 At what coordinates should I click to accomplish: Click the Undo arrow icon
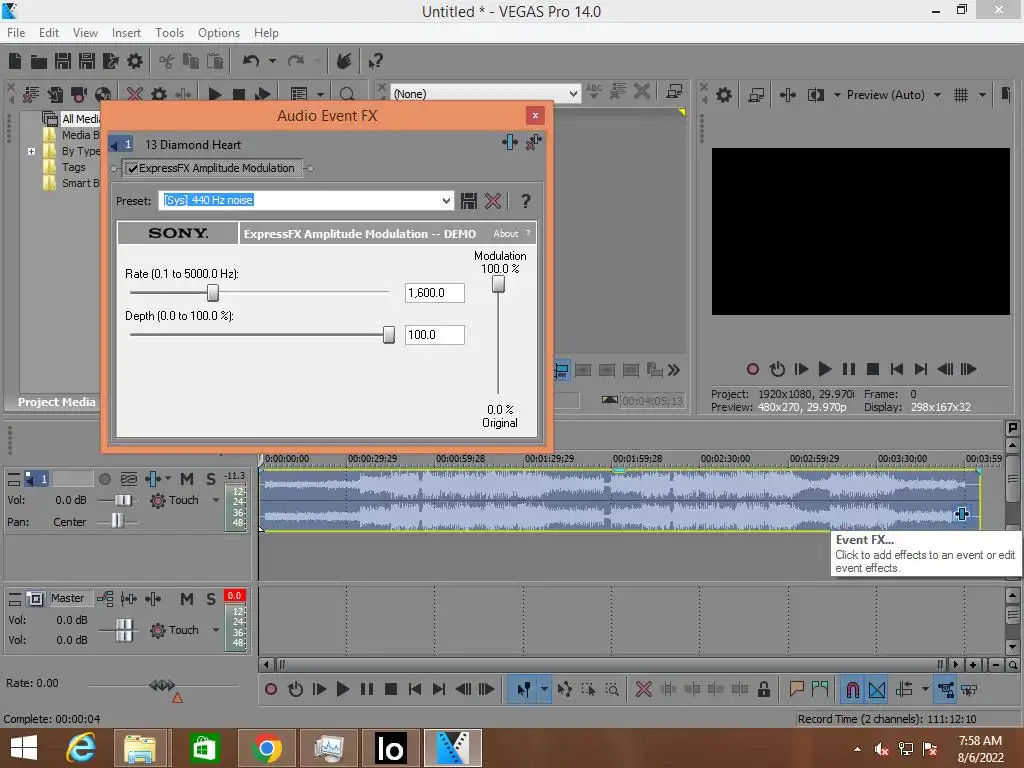[x=251, y=61]
